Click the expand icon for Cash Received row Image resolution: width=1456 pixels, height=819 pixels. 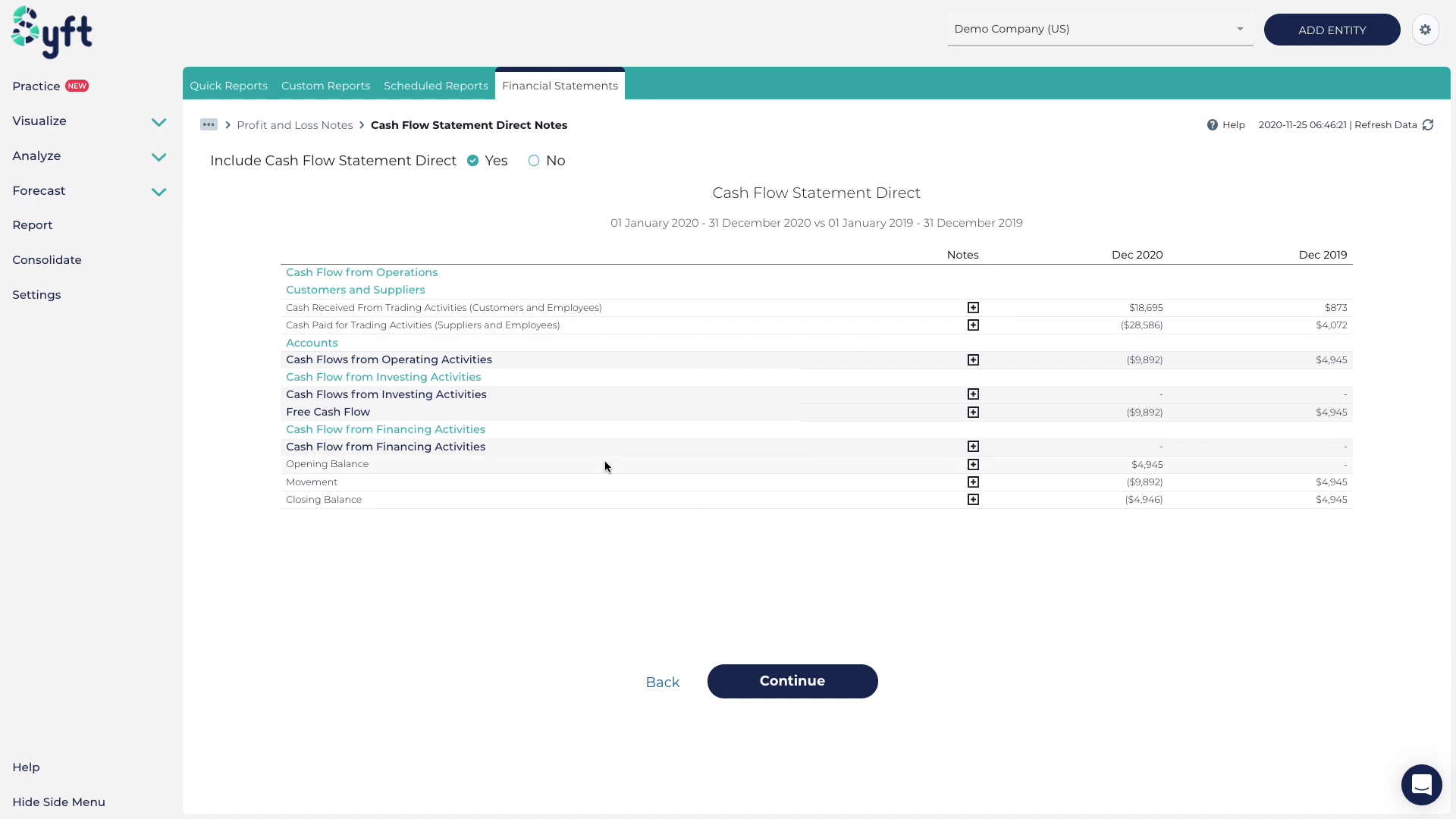coord(973,307)
